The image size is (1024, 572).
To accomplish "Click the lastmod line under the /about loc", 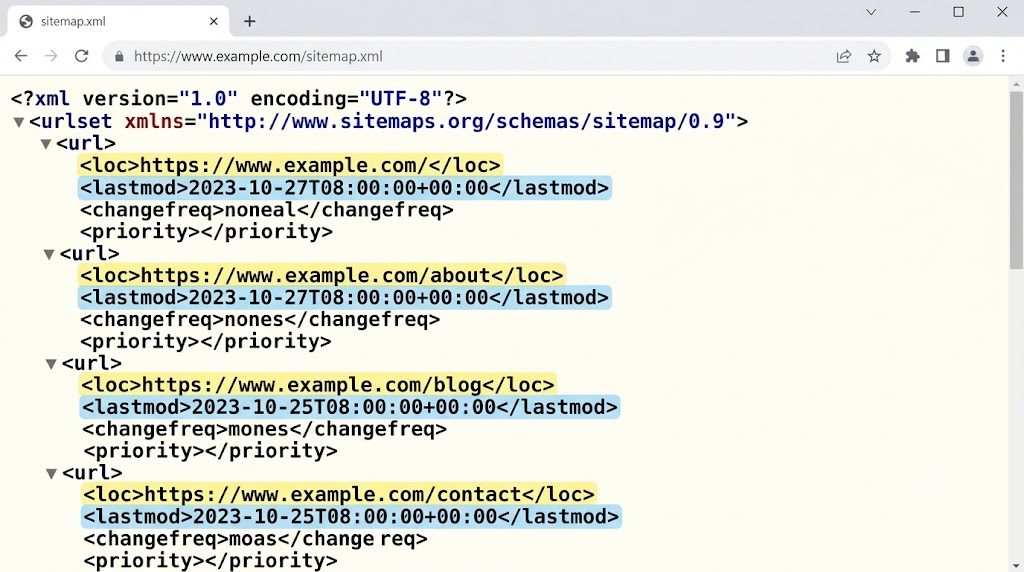I will (345, 298).
